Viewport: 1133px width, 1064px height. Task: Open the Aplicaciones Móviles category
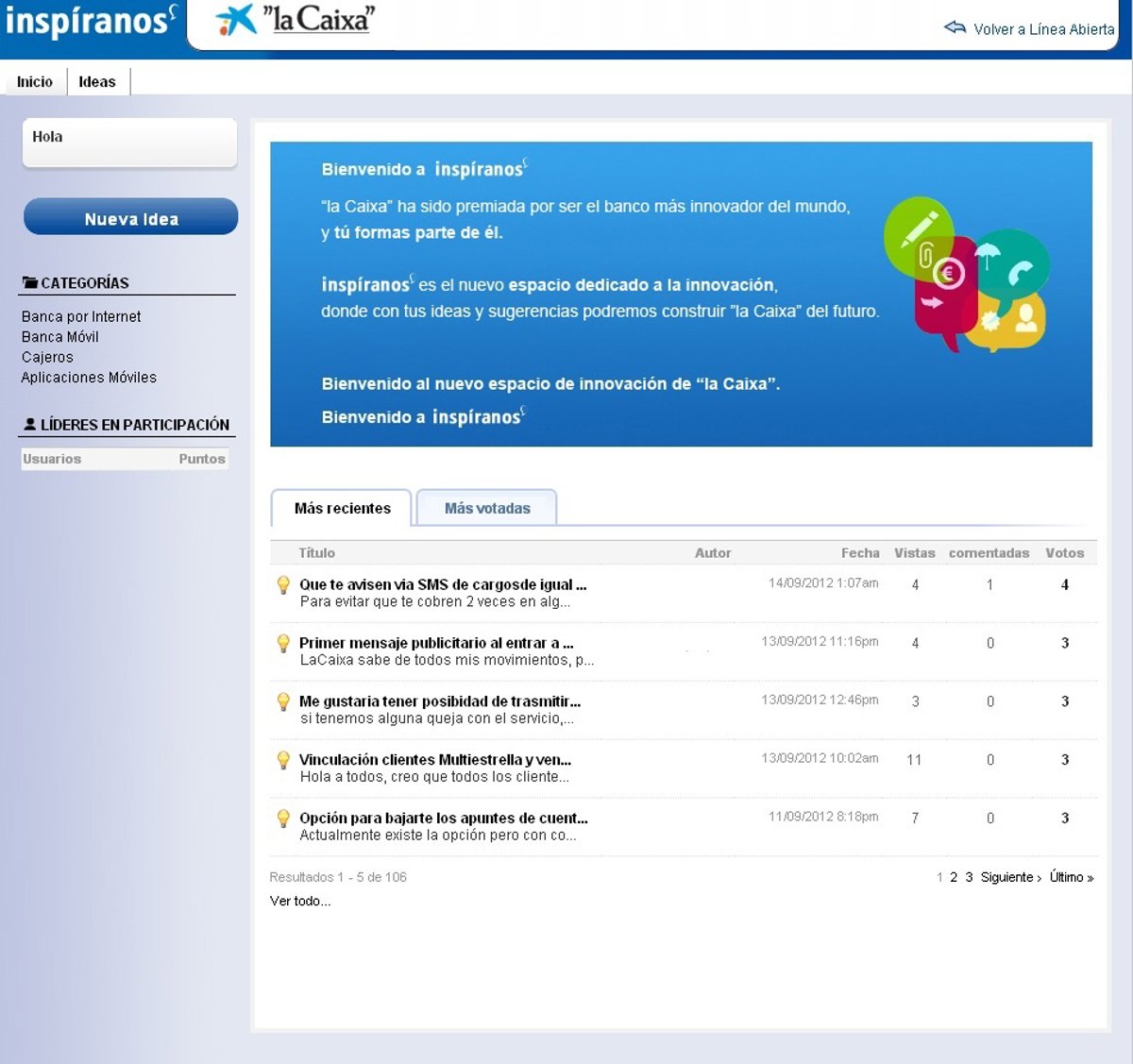tap(89, 378)
